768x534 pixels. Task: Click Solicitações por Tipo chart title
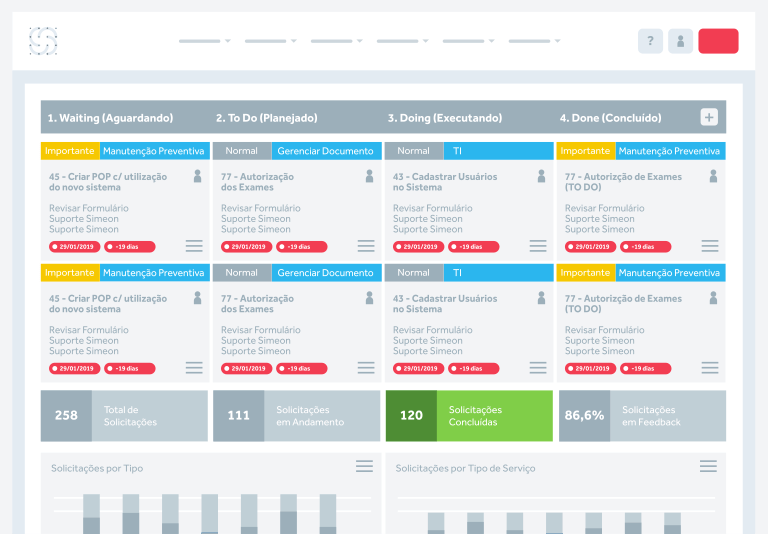pos(97,468)
